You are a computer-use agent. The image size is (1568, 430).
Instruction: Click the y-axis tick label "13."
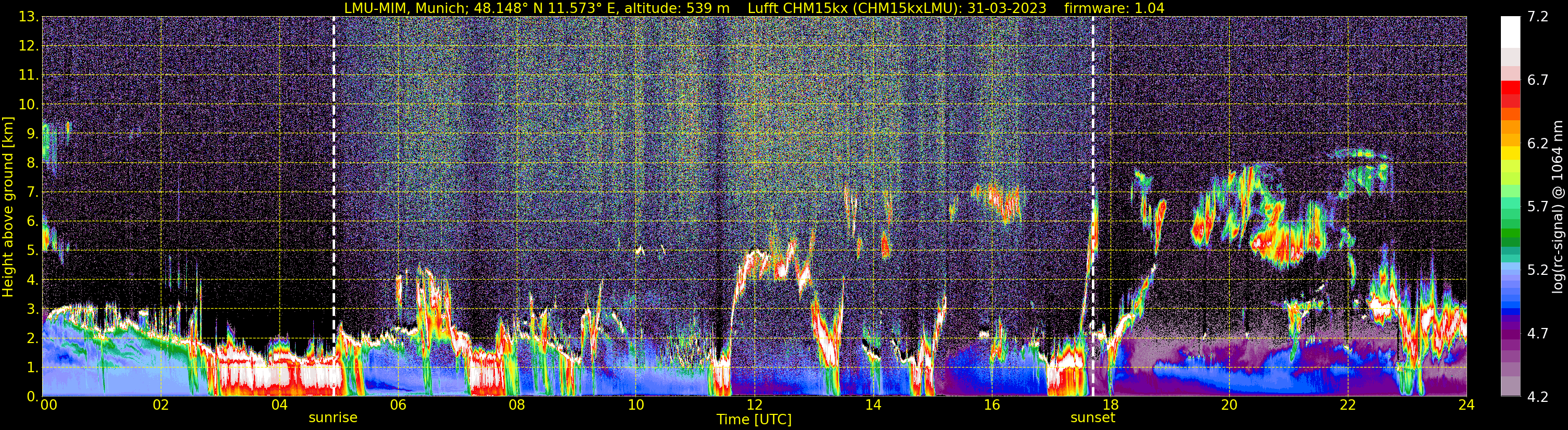tap(29, 17)
